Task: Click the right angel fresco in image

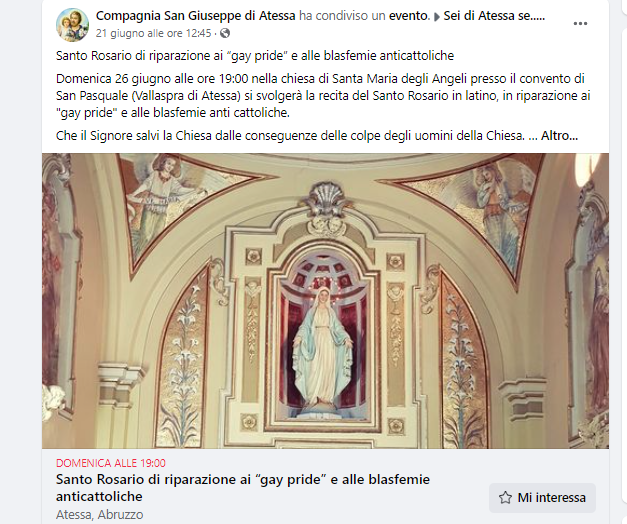Action: pos(490,208)
